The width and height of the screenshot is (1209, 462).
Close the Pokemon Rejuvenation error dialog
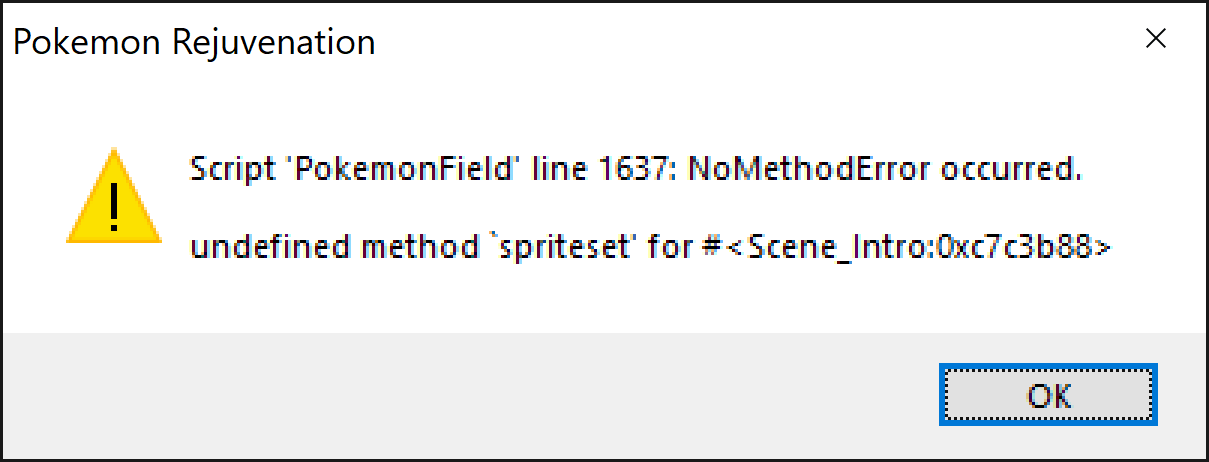click(x=1156, y=39)
